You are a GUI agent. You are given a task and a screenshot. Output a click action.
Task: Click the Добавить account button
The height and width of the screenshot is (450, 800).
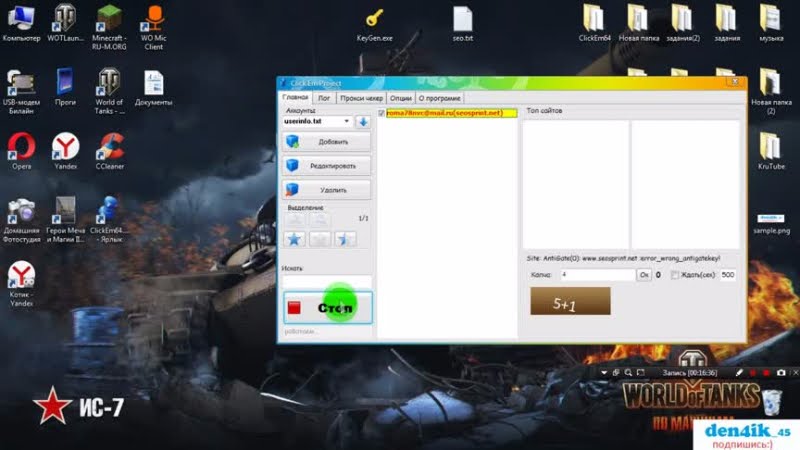[x=327, y=142]
